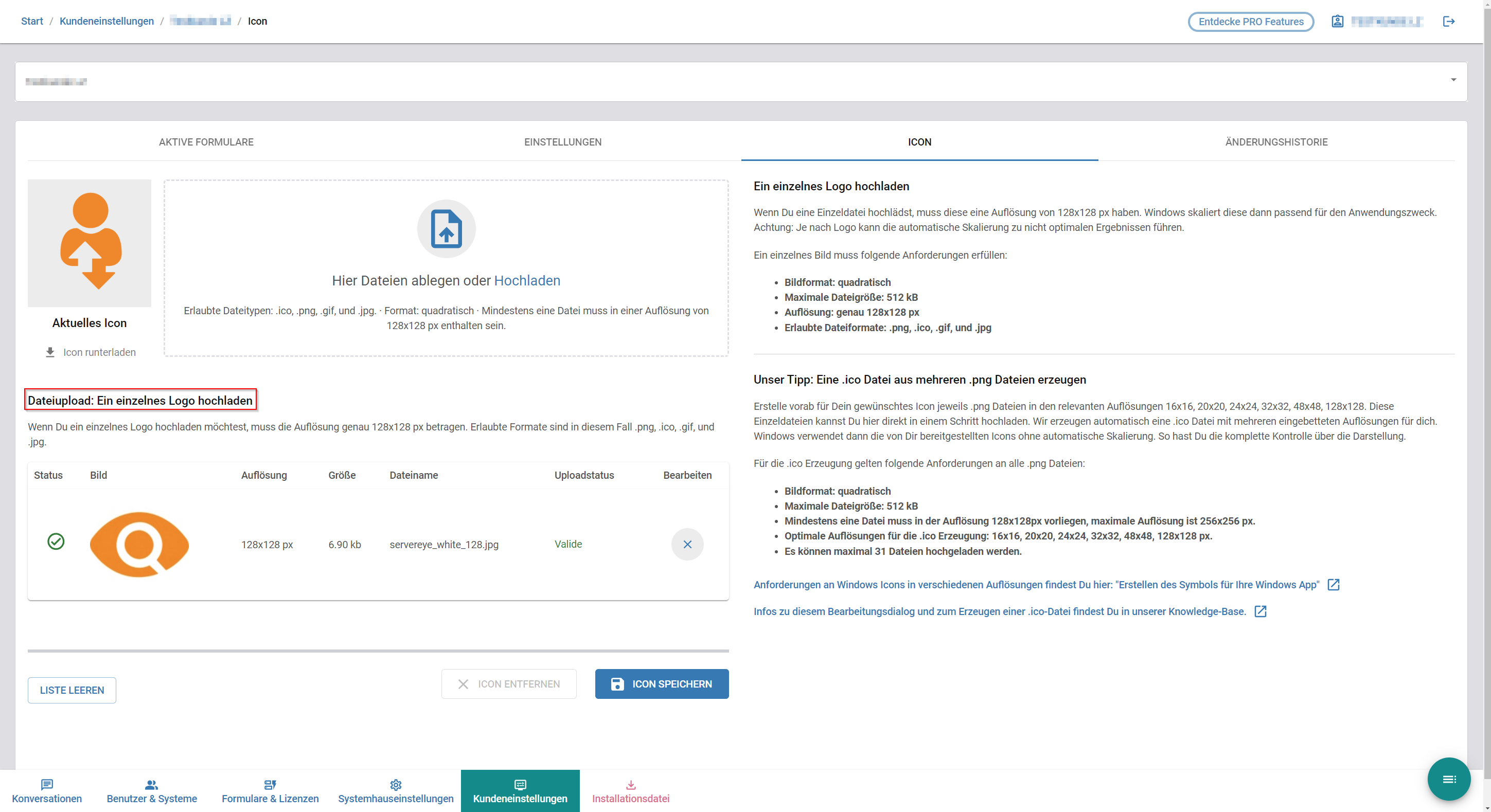1491x812 pixels.
Task: Remove servereye_white_128.jpg from the list
Action: tap(687, 544)
